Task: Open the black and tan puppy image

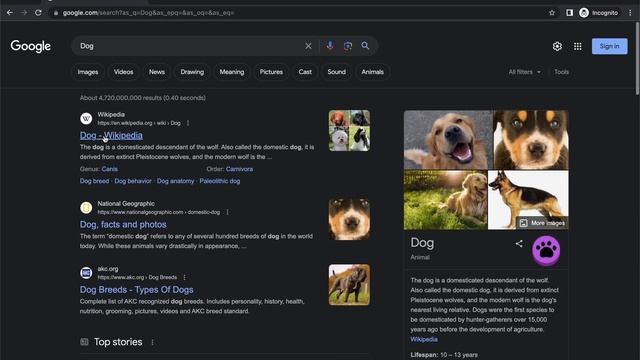Action: 531,140
